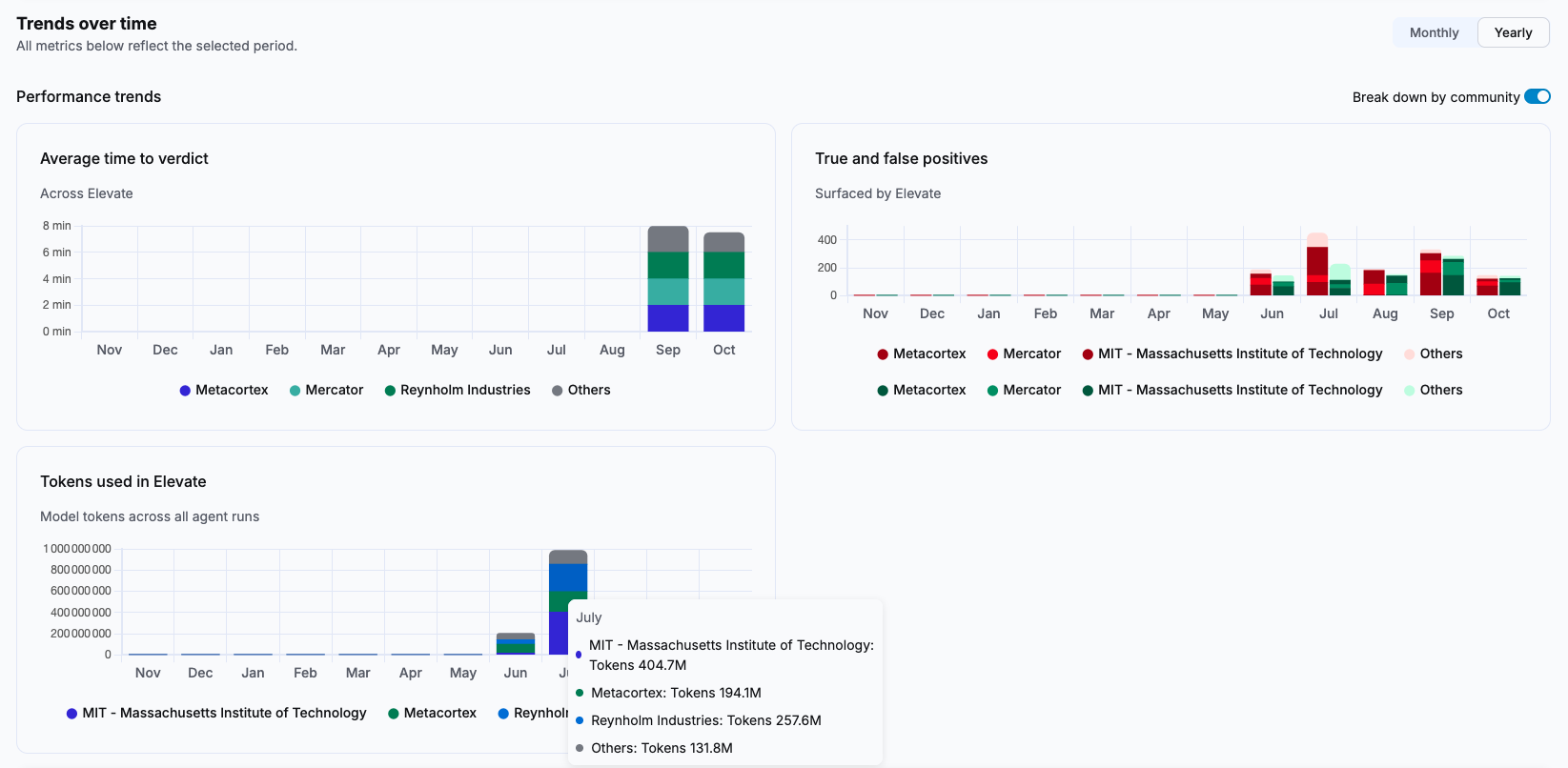Click the "1 000 000 000" axis label
Viewport: 1568px width, 768px height.
[x=77, y=549]
